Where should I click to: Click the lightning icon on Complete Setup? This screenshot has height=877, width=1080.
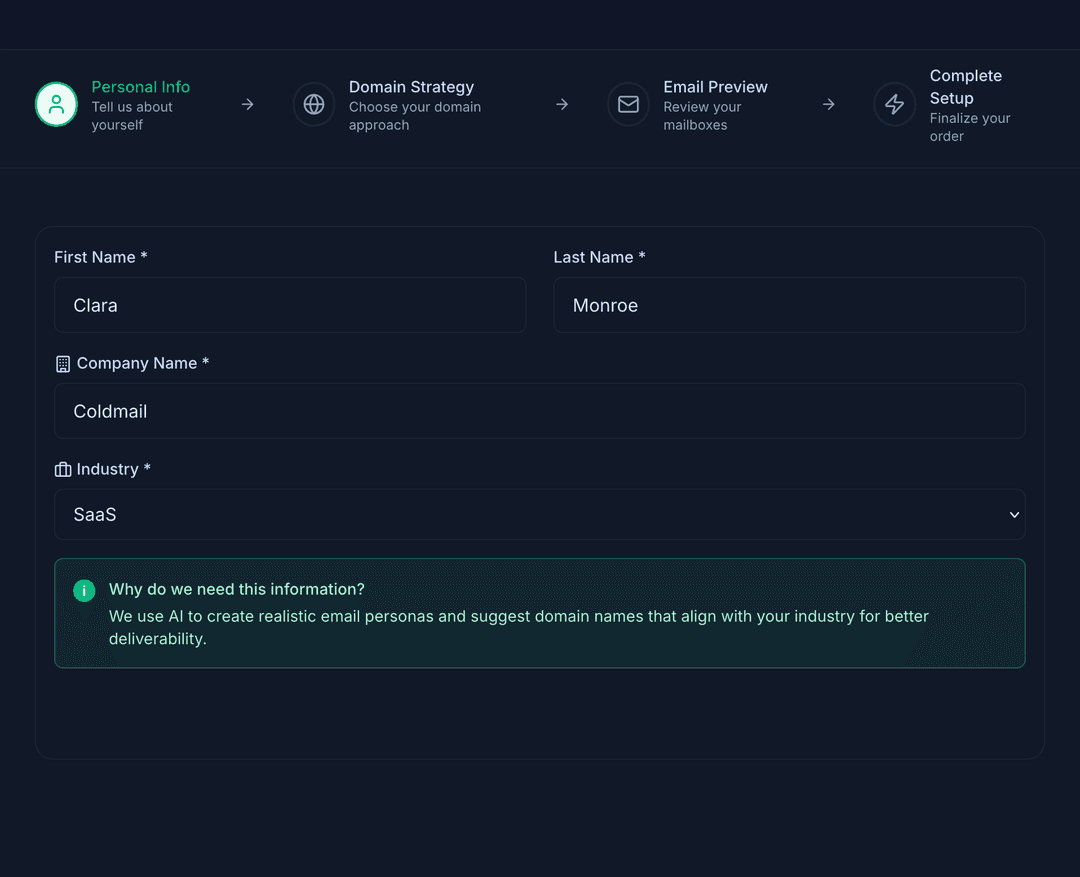tap(894, 104)
